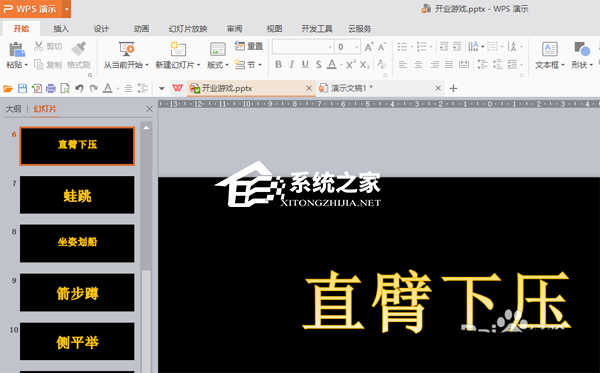
Task: Start slideshow from current slide icon
Action: pos(126,49)
